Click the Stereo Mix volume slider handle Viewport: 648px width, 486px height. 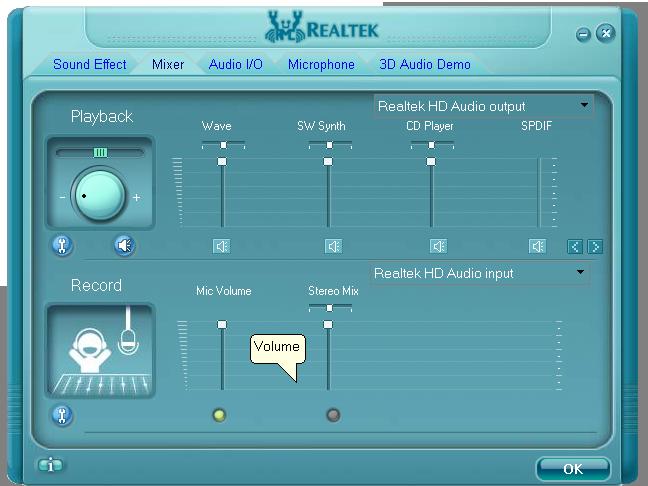328,324
